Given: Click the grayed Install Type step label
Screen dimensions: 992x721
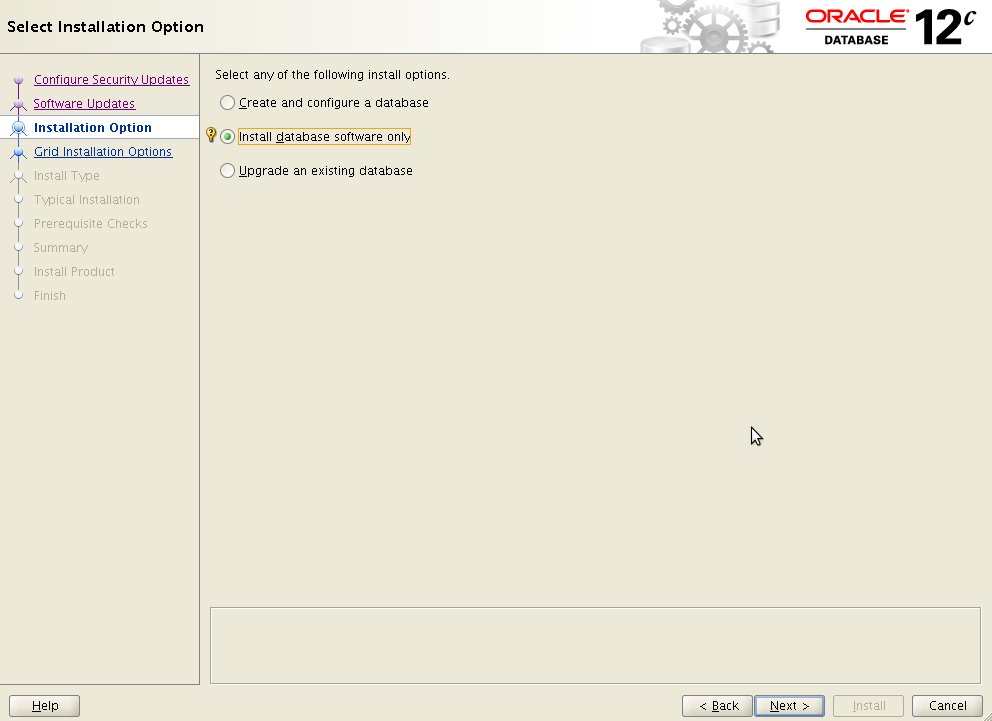Looking at the screenshot, I should tap(66, 175).
